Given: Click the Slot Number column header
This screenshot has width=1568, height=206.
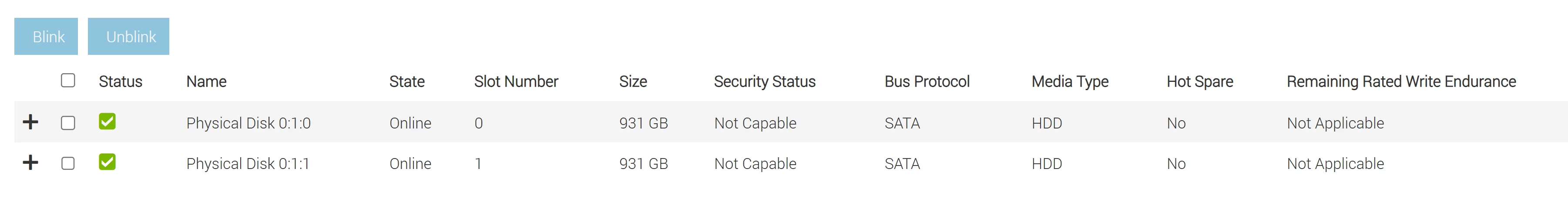Looking at the screenshot, I should point(516,82).
